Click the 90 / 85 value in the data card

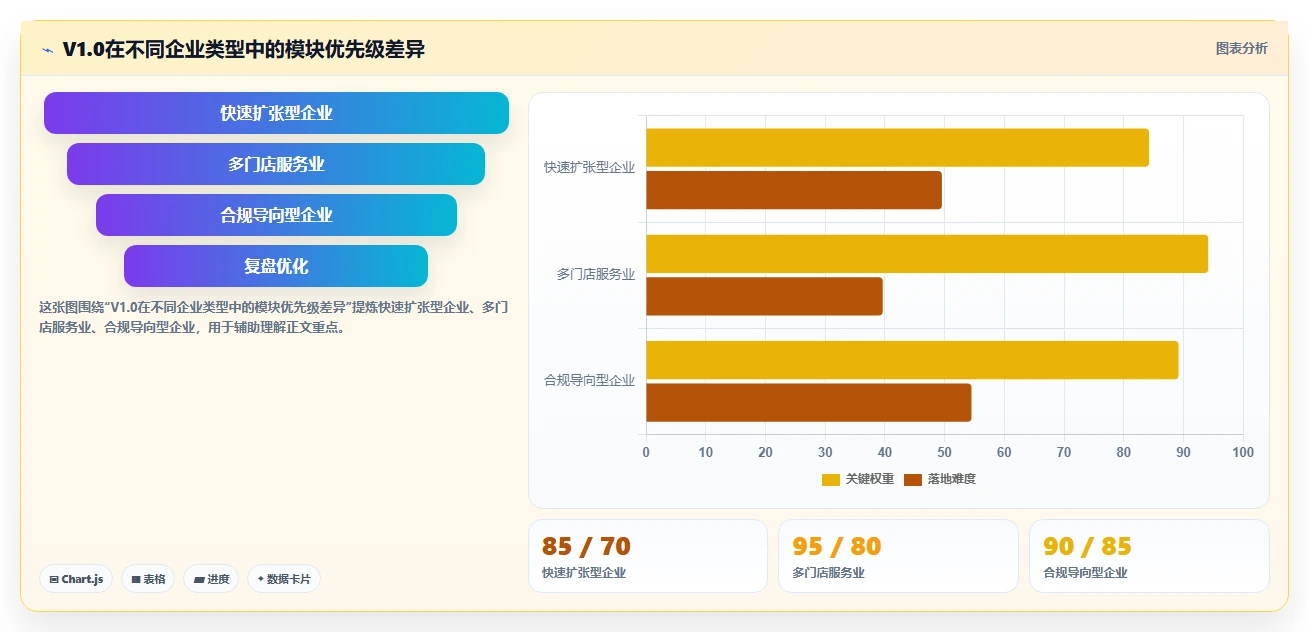[x=1087, y=547]
